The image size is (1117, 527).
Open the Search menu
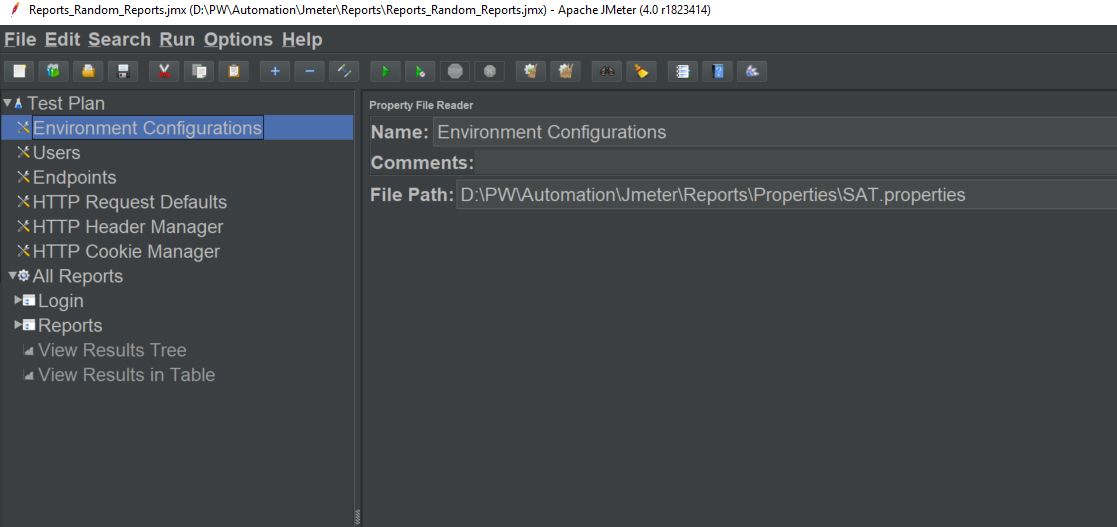click(119, 40)
